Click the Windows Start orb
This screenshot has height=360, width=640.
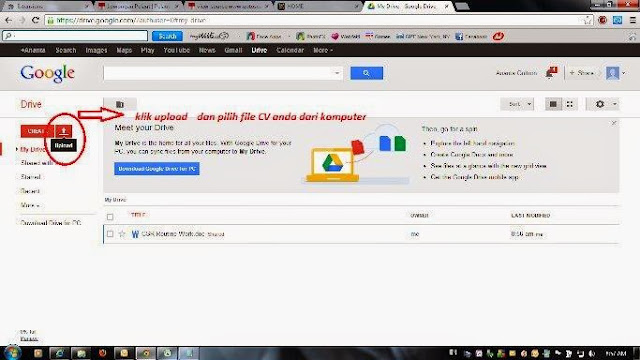[13, 353]
